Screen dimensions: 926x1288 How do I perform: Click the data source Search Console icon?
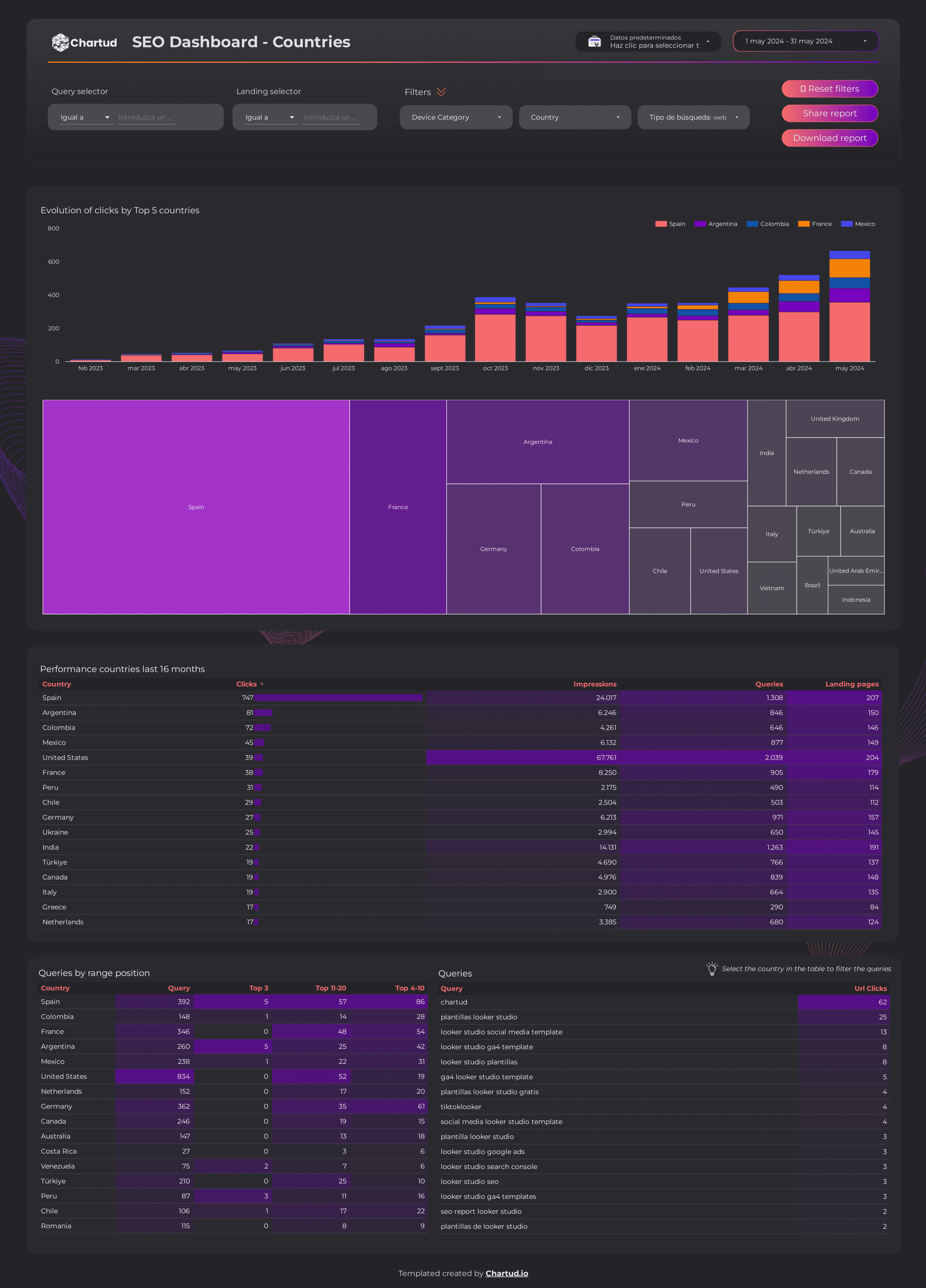pos(594,42)
